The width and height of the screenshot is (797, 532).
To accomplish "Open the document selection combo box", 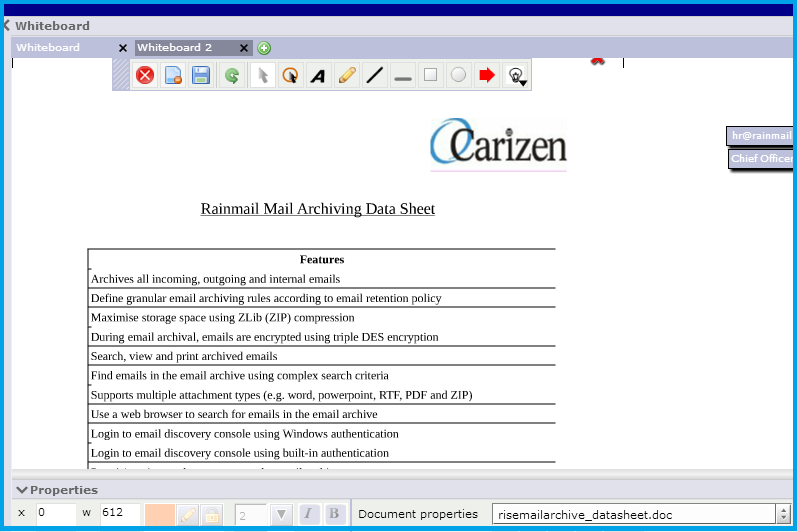I will [634, 514].
